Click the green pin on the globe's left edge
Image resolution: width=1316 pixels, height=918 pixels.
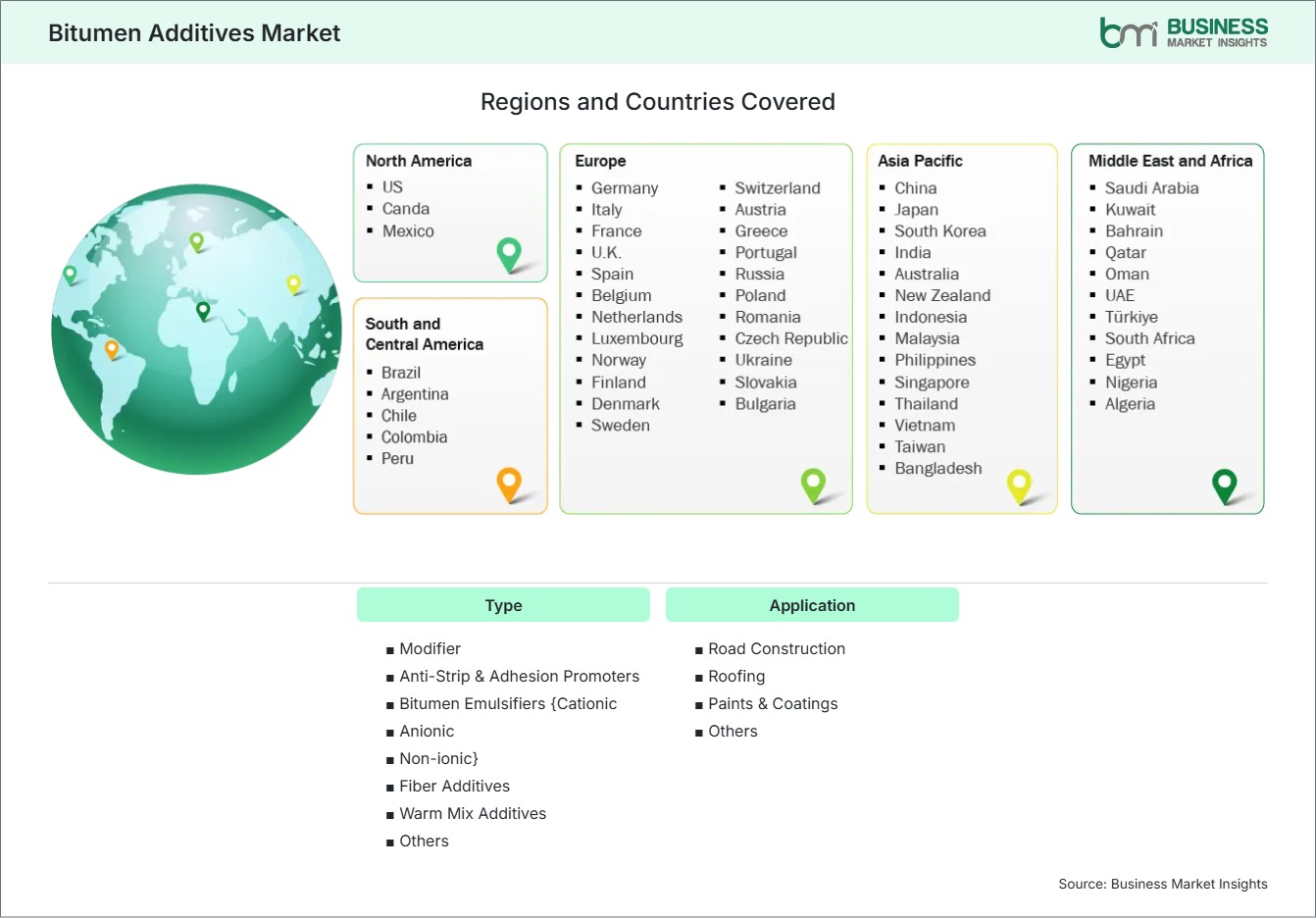click(70, 275)
